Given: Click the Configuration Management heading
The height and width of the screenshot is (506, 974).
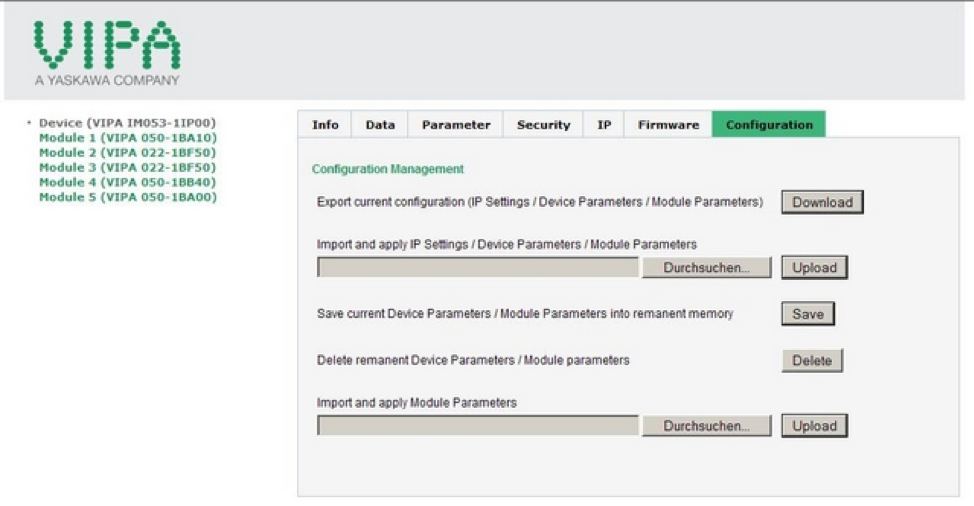Looking at the screenshot, I should coord(388,169).
